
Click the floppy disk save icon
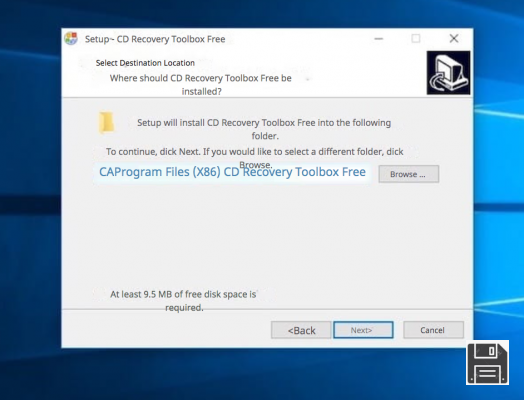point(487,363)
